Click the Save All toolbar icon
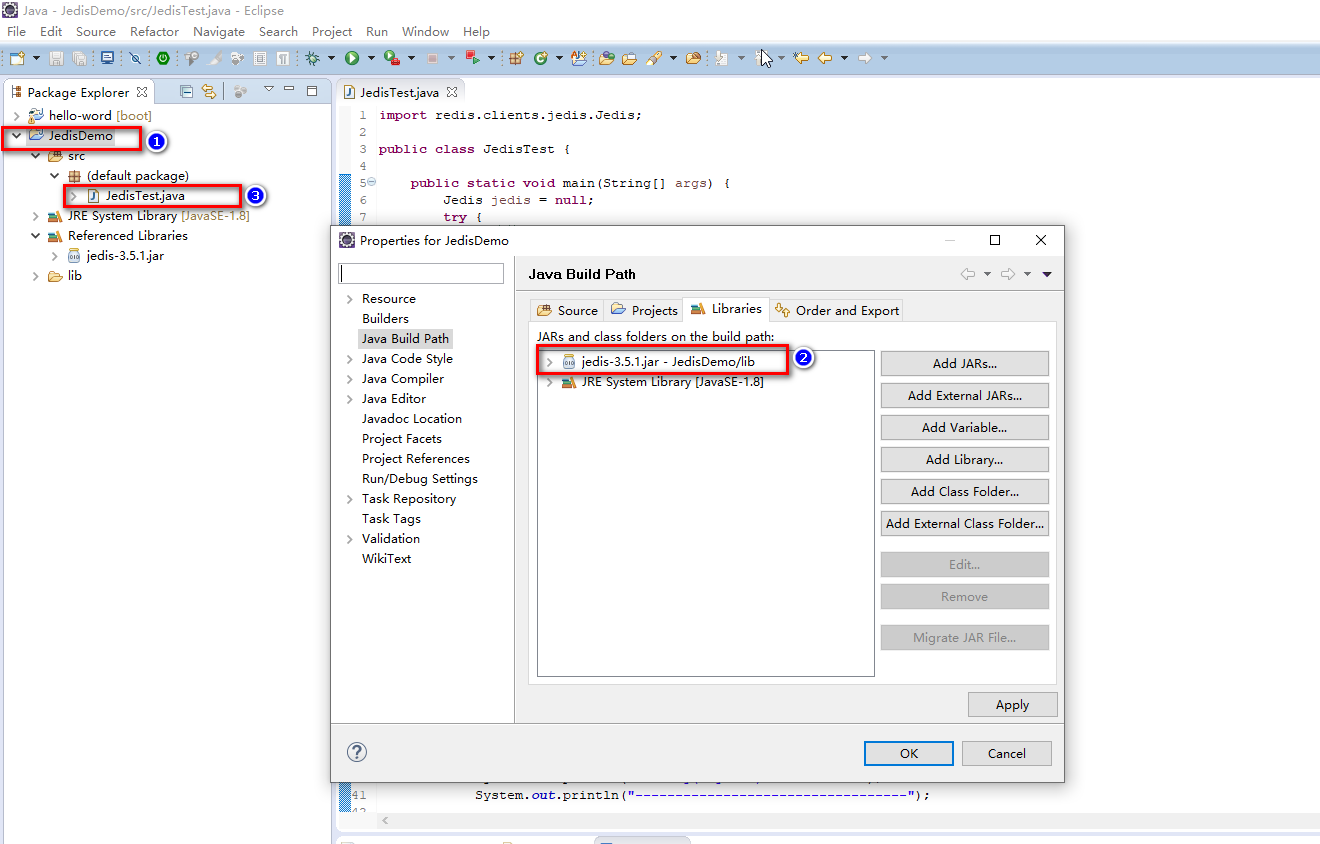This screenshot has width=1320, height=844. (x=78, y=57)
